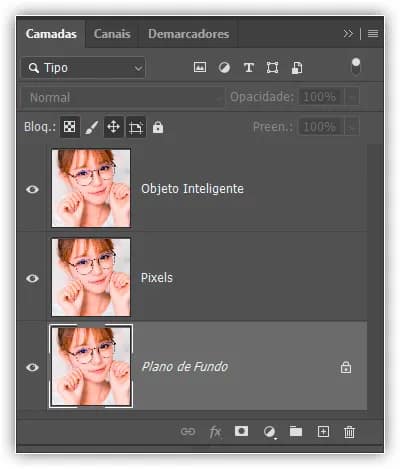Filter layers by type (T) icon

(x=249, y=68)
